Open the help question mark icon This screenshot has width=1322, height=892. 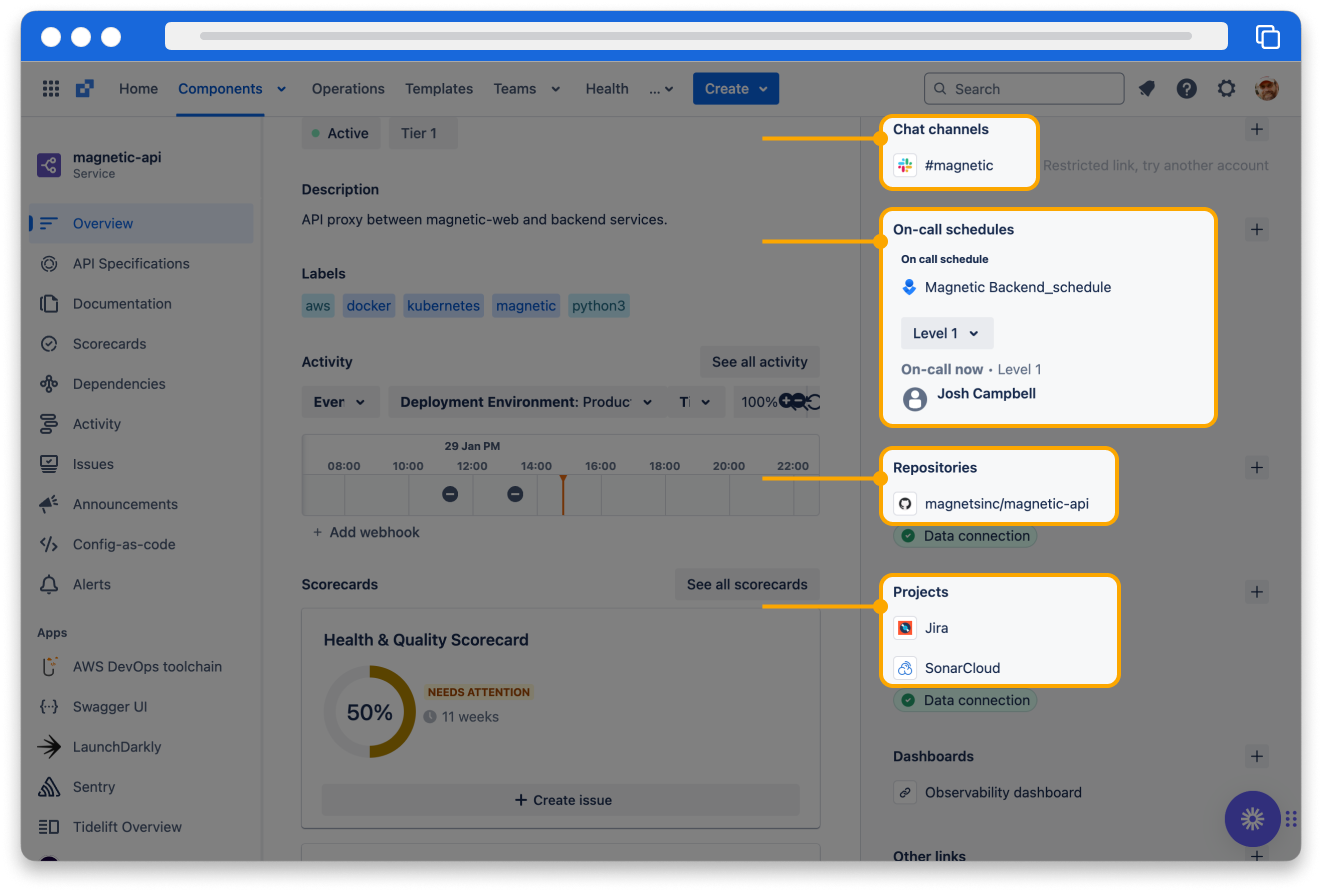pyautogui.click(x=1187, y=89)
